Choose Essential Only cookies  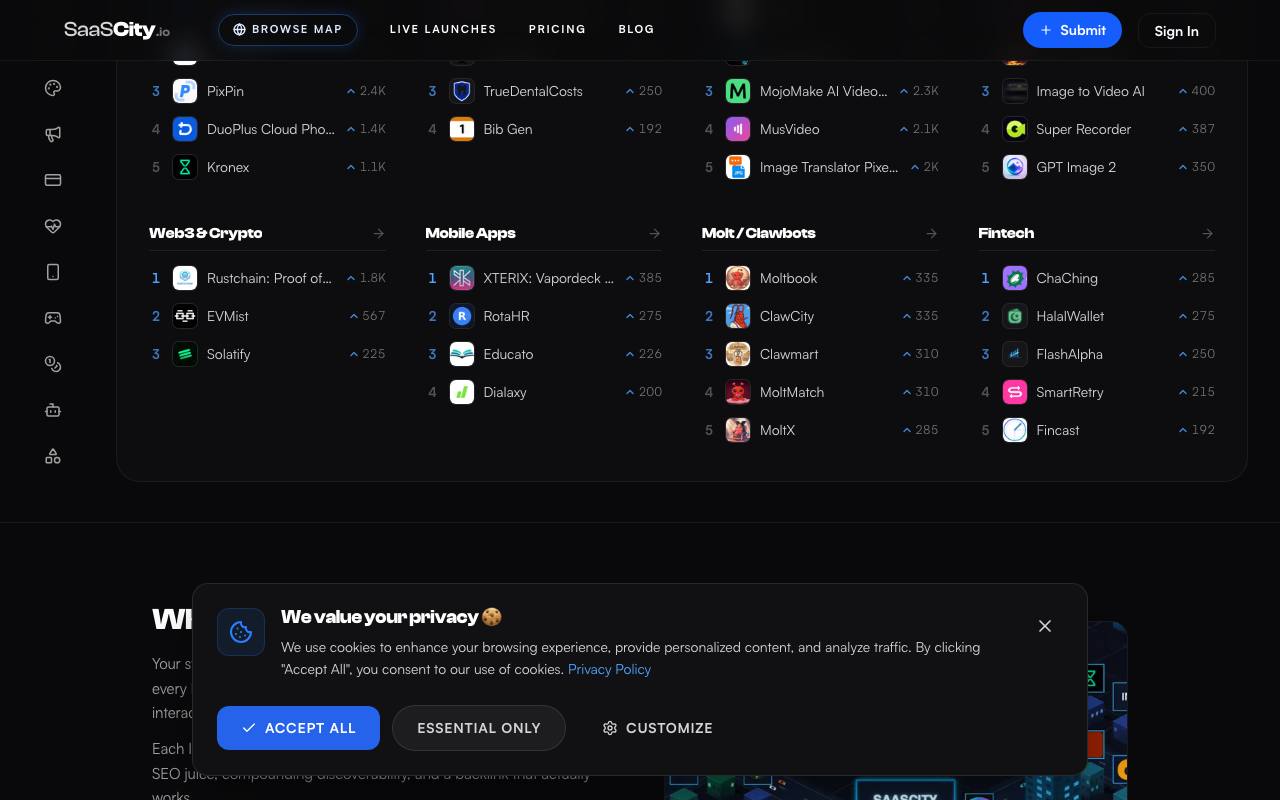click(x=479, y=728)
